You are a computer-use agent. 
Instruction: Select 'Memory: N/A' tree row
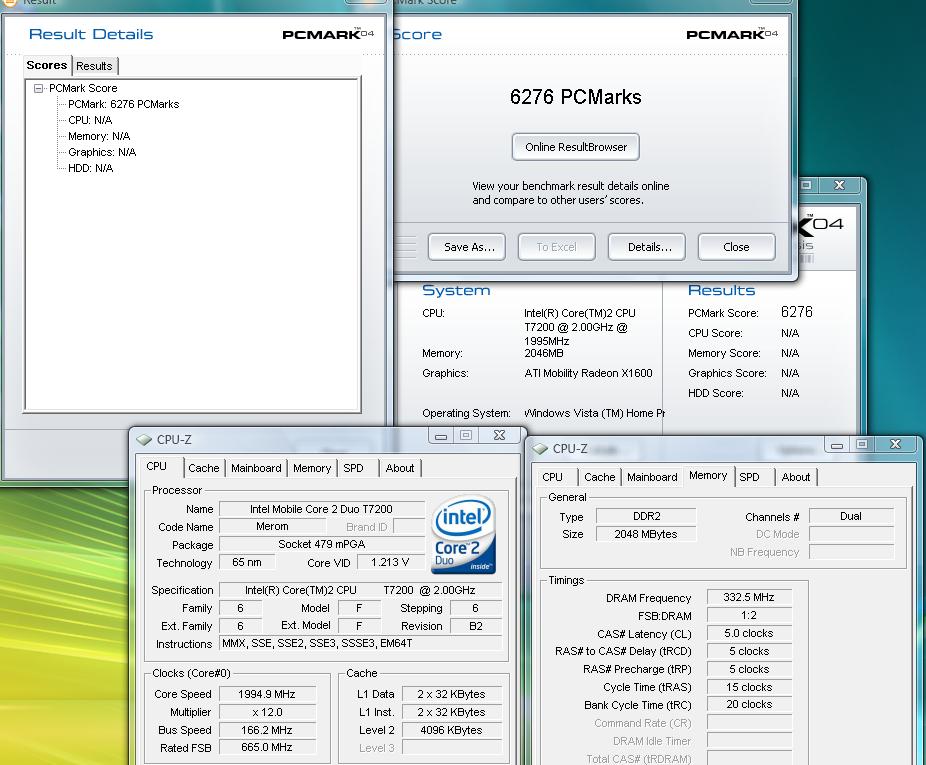[x=99, y=136]
